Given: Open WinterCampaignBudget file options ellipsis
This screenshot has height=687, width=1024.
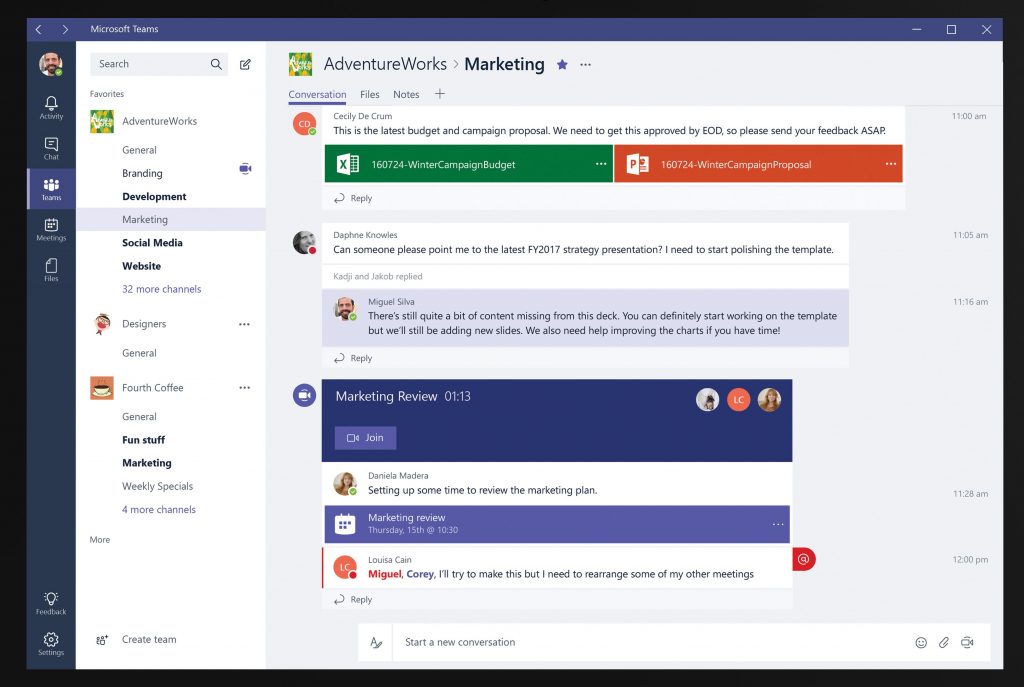Looking at the screenshot, I should [x=601, y=164].
